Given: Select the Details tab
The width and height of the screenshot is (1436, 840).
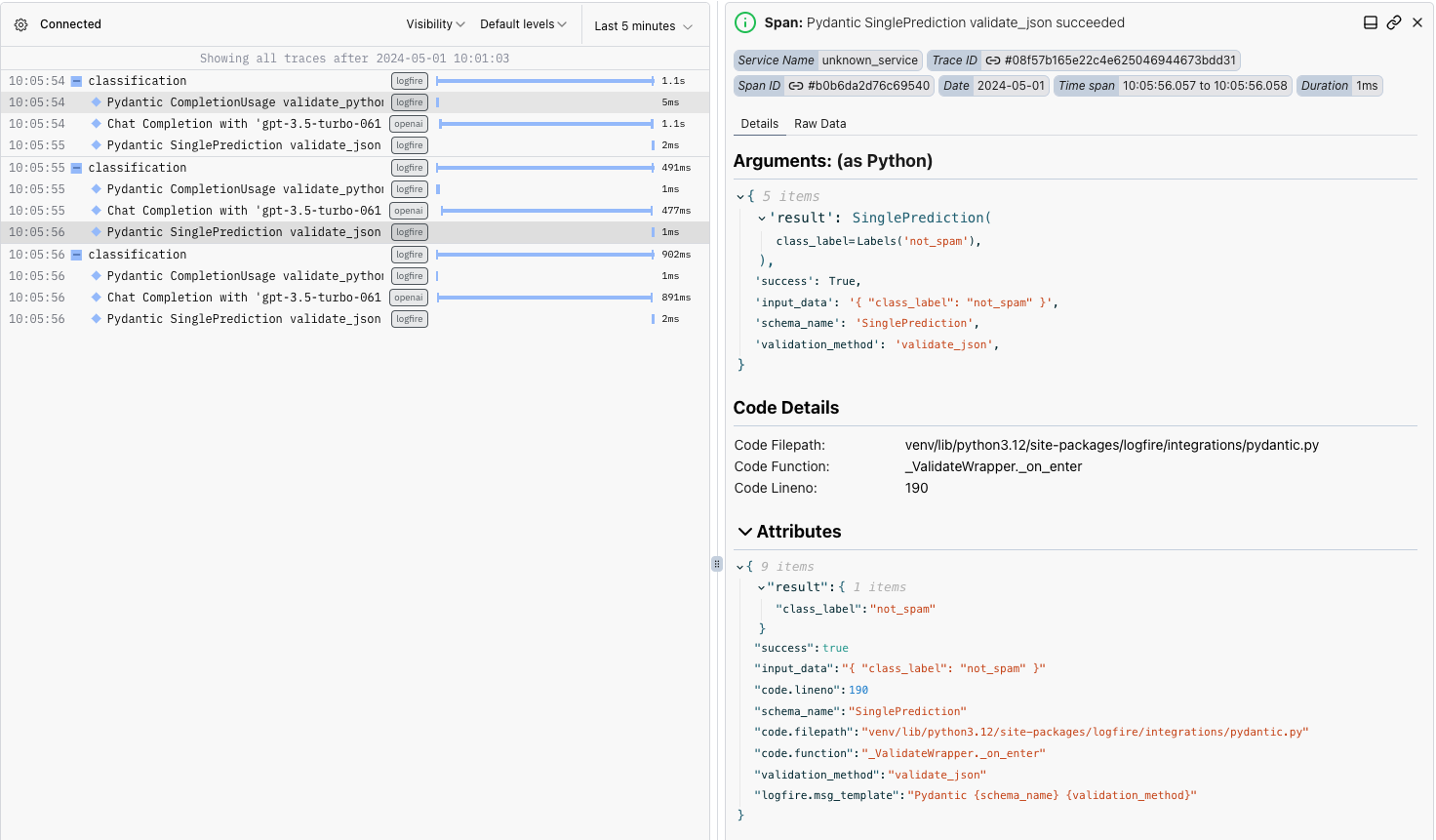Looking at the screenshot, I should pos(759,124).
